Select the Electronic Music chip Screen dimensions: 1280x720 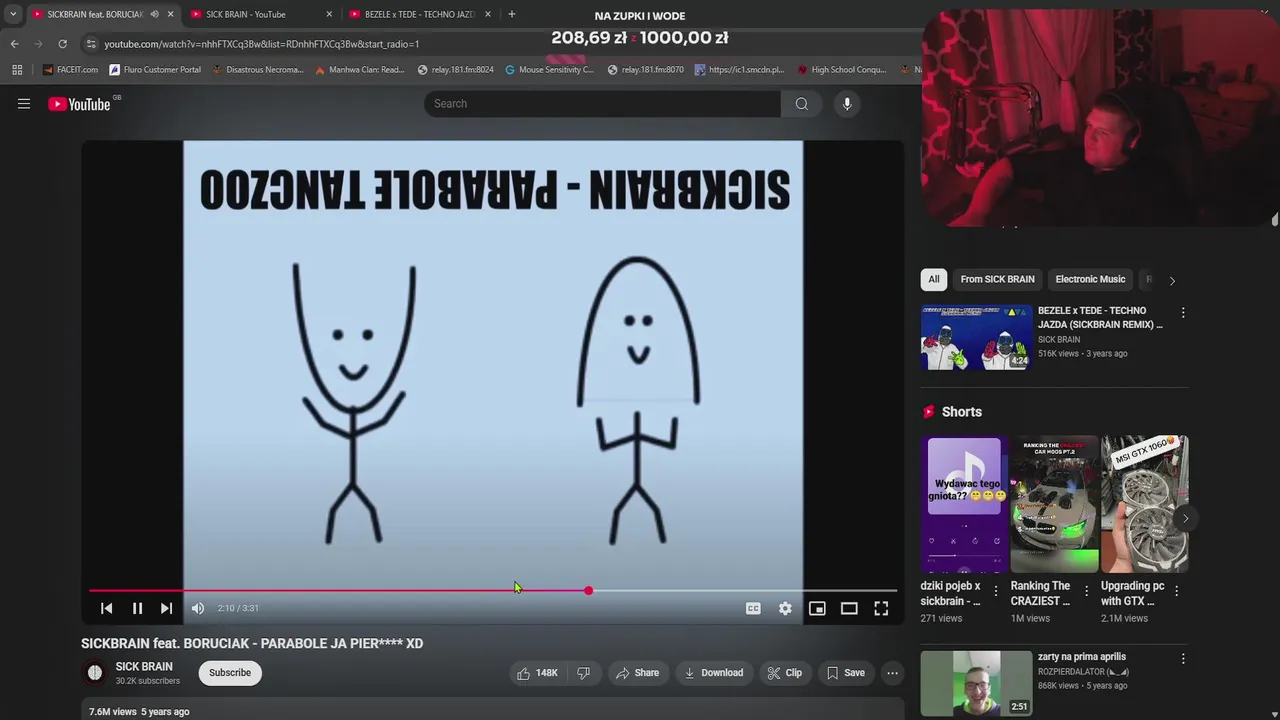pyautogui.click(x=1090, y=279)
